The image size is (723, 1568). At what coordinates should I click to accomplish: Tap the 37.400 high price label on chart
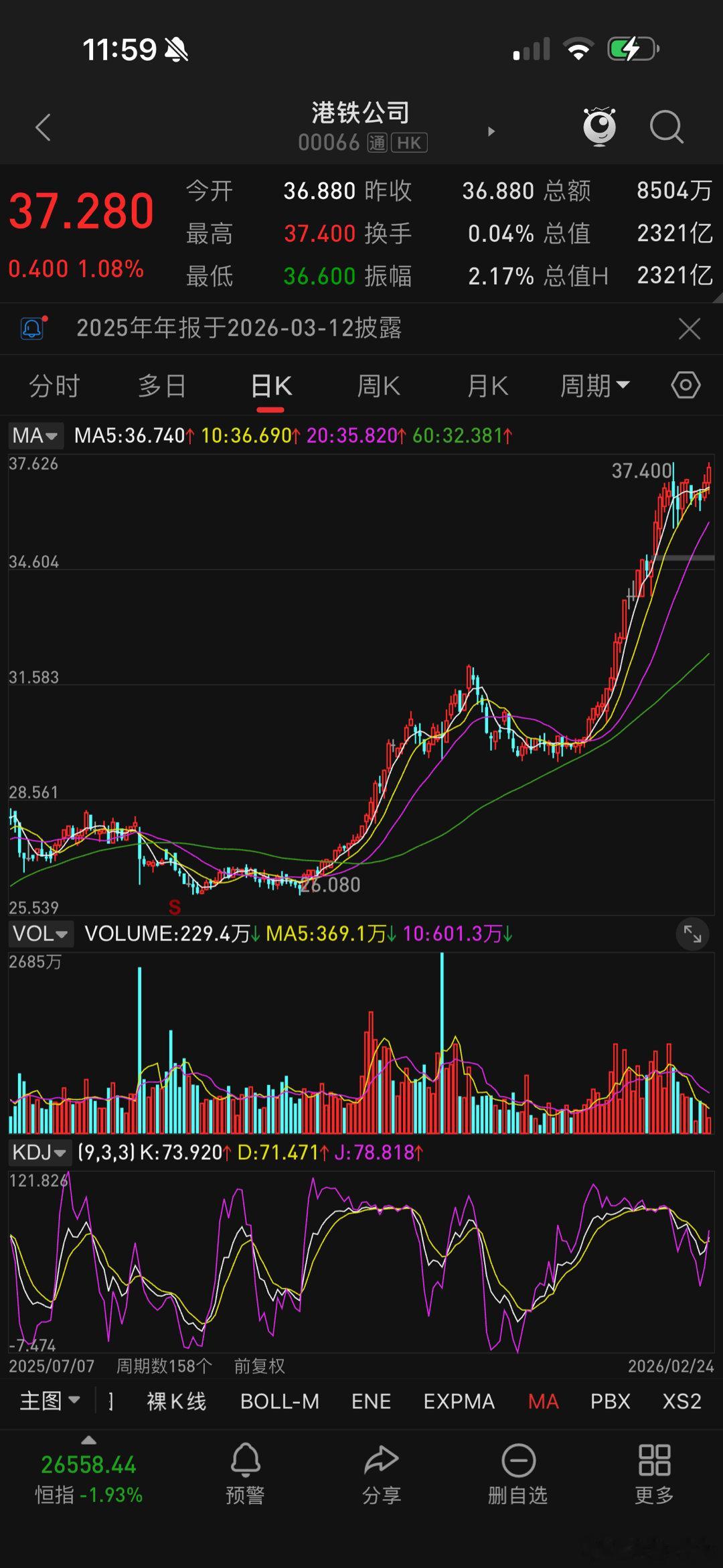642,471
